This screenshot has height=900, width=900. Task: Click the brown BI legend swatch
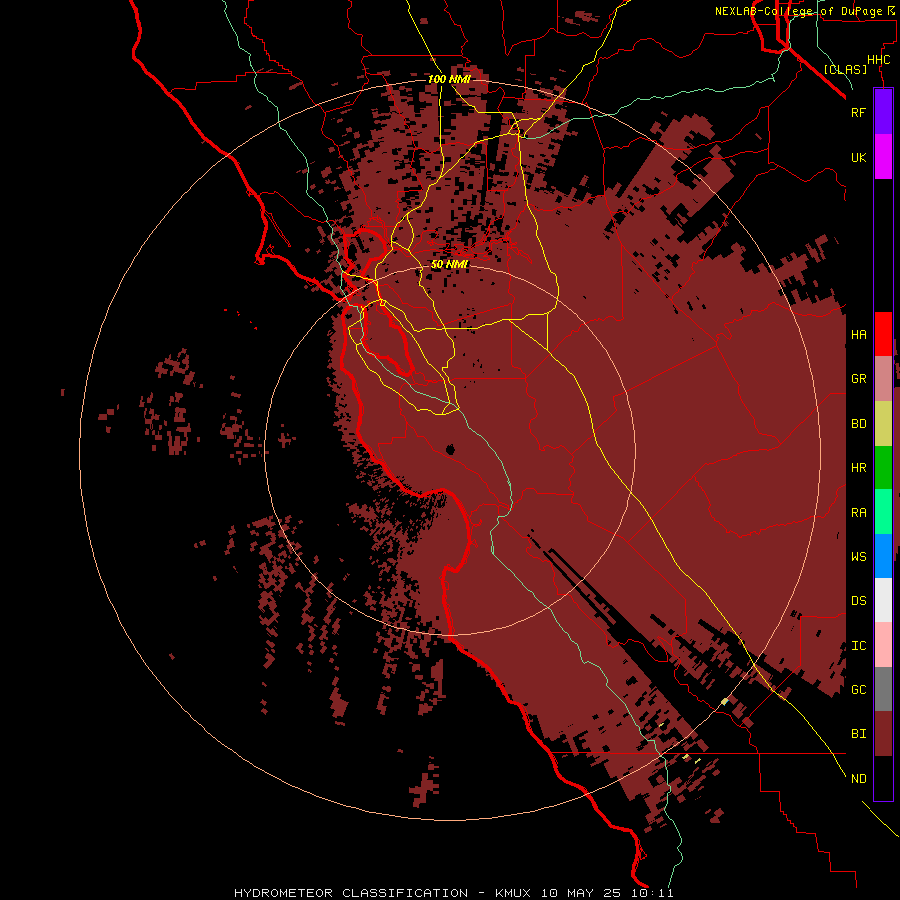click(x=883, y=734)
